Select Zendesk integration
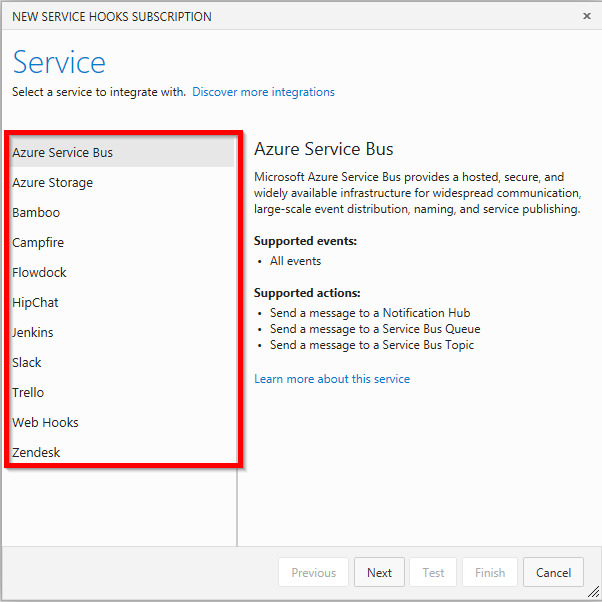This screenshot has height=602, width=602. (x=122, y=452)
